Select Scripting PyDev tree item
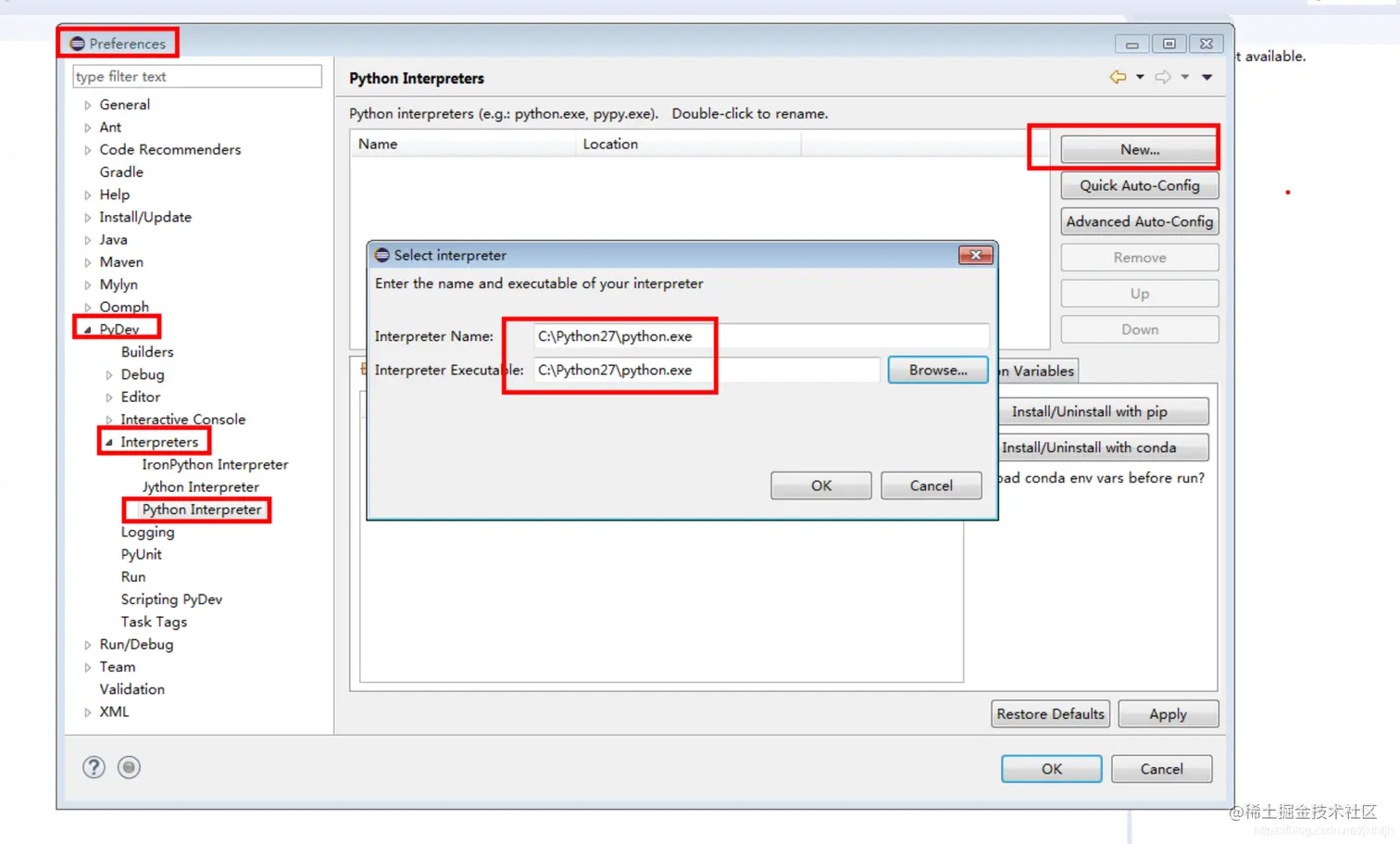Screen dimensions: 1400x844 171,599
